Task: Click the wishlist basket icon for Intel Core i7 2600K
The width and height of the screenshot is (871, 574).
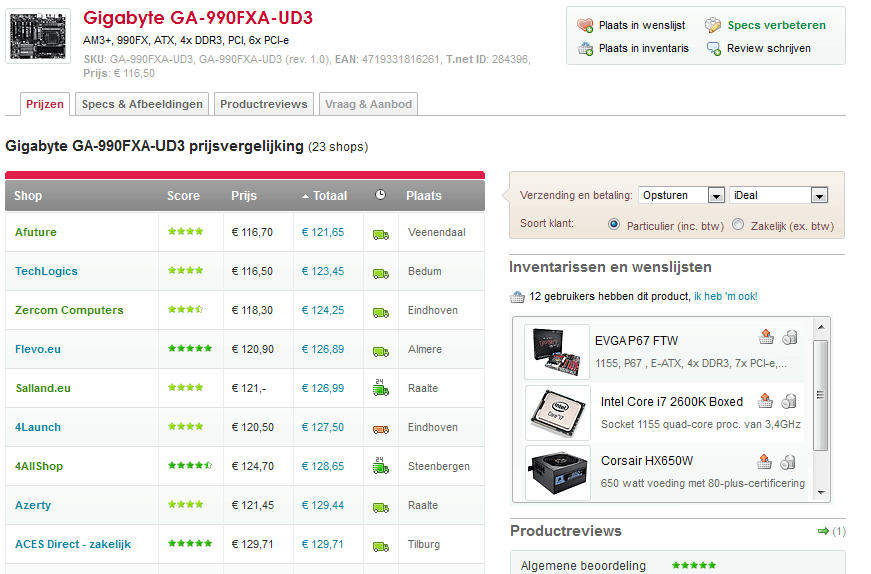Action: [x=765, y=400]
